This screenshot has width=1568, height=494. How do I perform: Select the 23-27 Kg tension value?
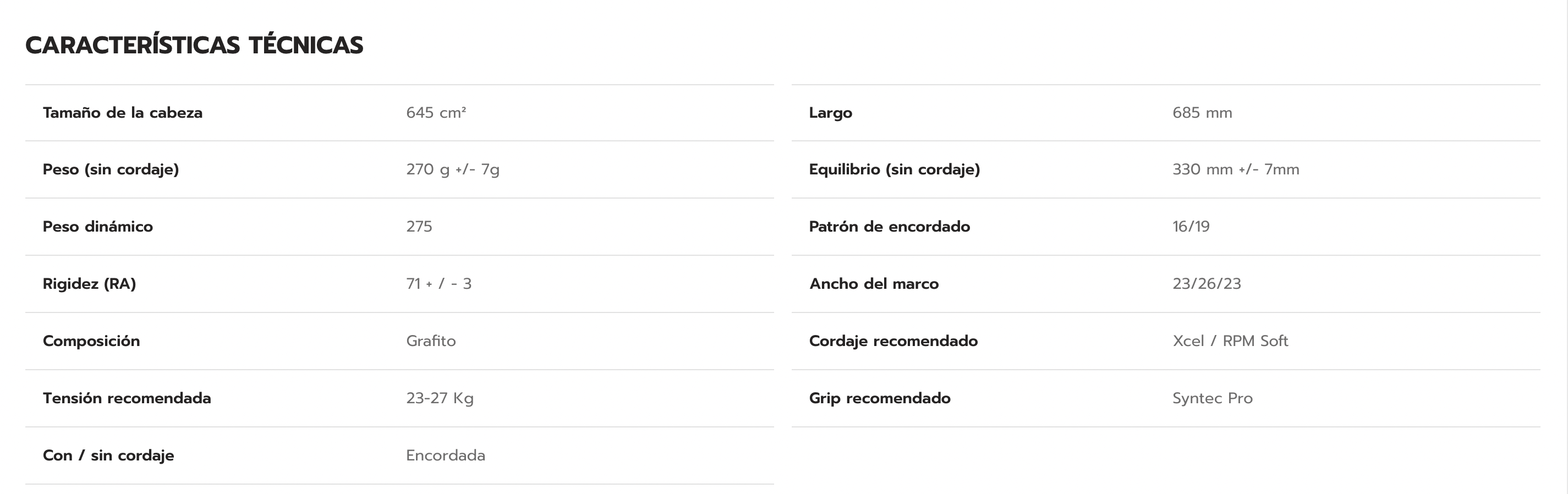click(x=440, y=398)
